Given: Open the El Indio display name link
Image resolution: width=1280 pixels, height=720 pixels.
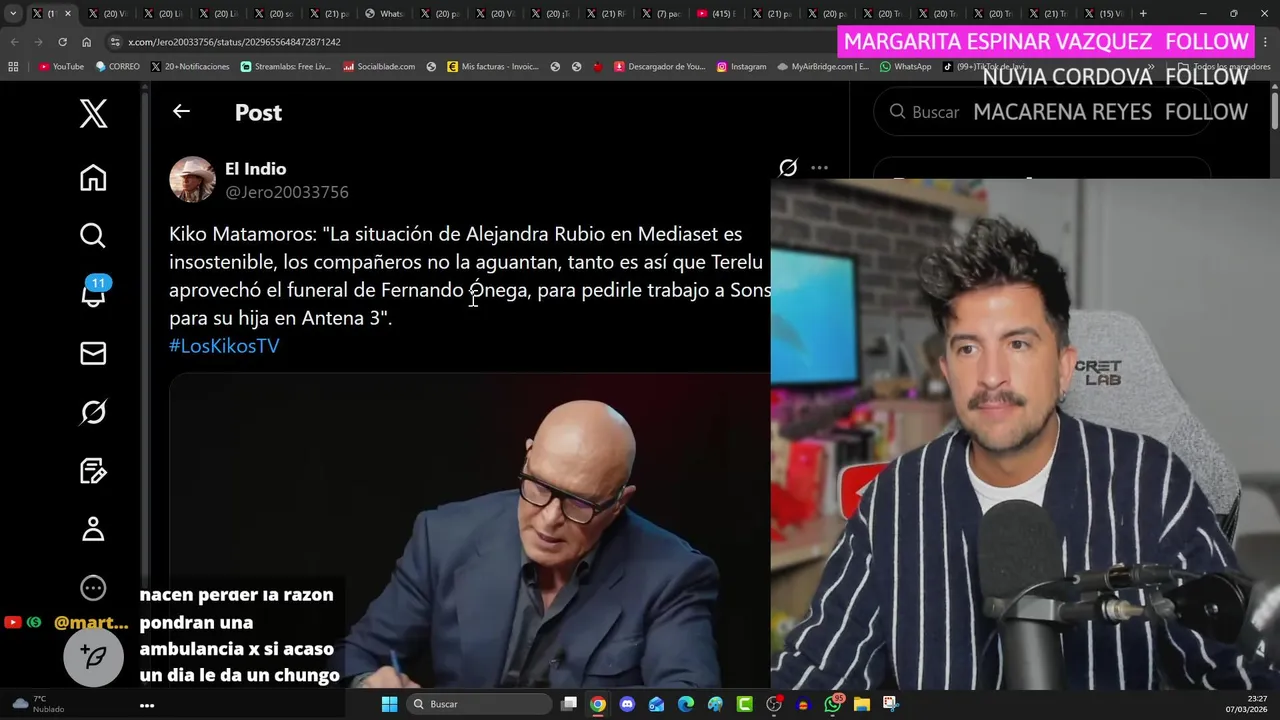Looking at the screenshot, I should tap(255, 169).
